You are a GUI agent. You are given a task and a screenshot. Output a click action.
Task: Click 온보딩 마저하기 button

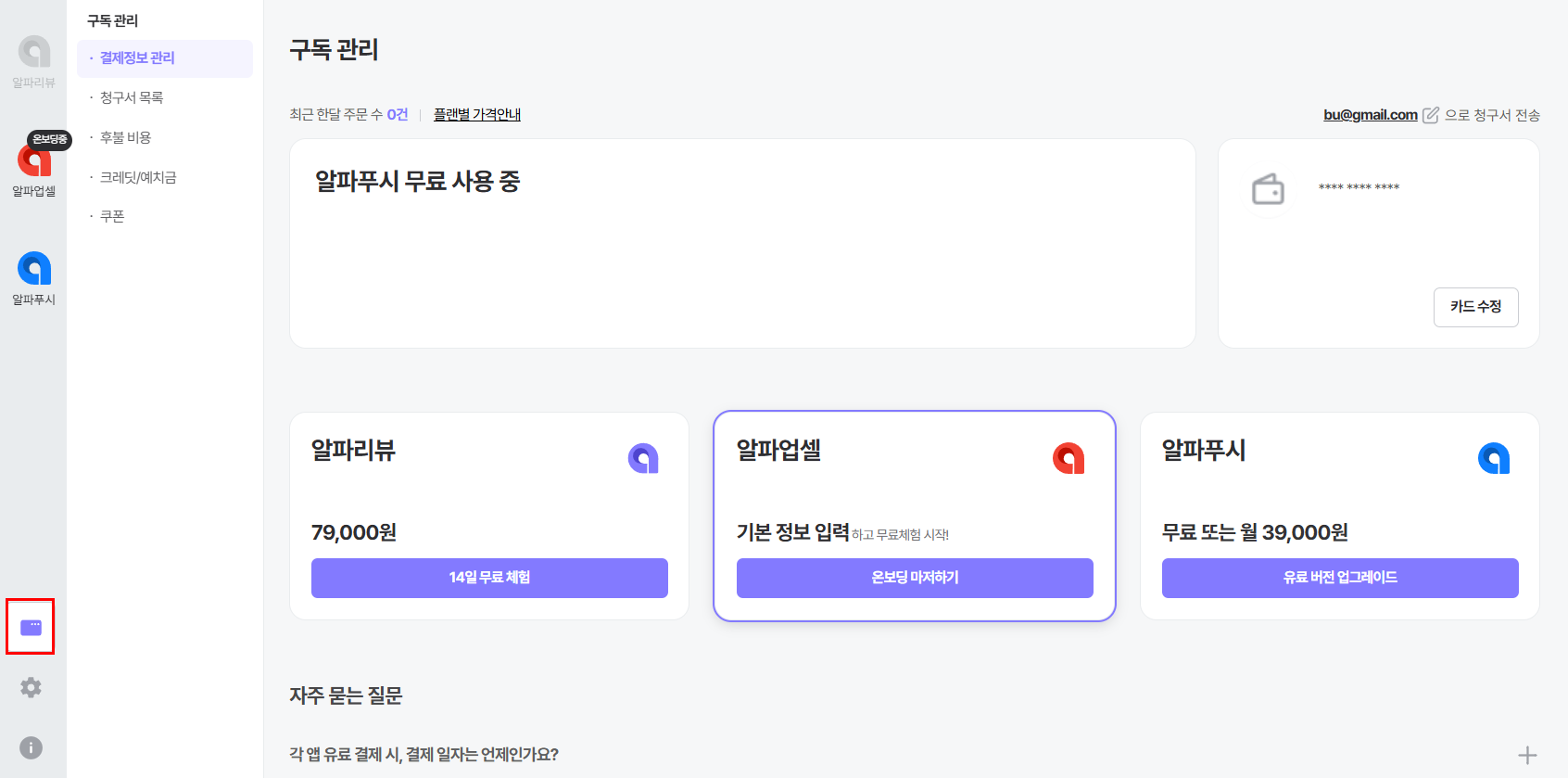915,578
